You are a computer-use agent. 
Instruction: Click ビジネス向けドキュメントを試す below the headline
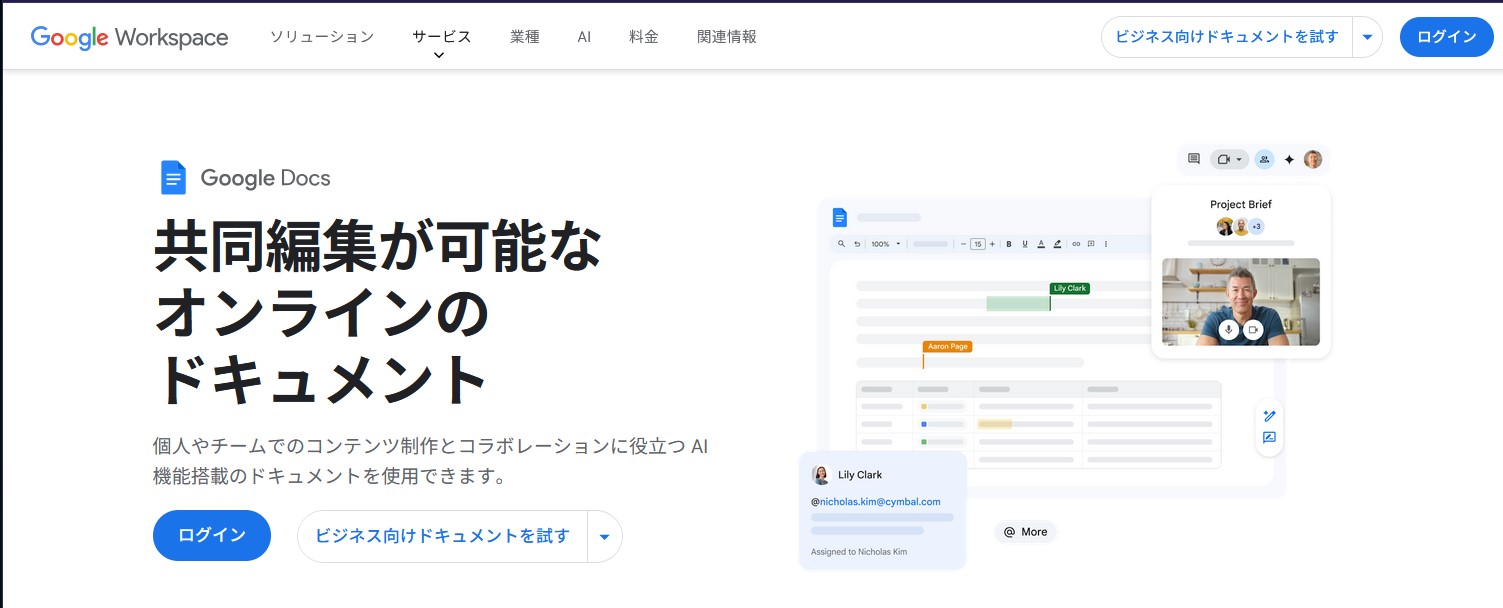point(442,536)
